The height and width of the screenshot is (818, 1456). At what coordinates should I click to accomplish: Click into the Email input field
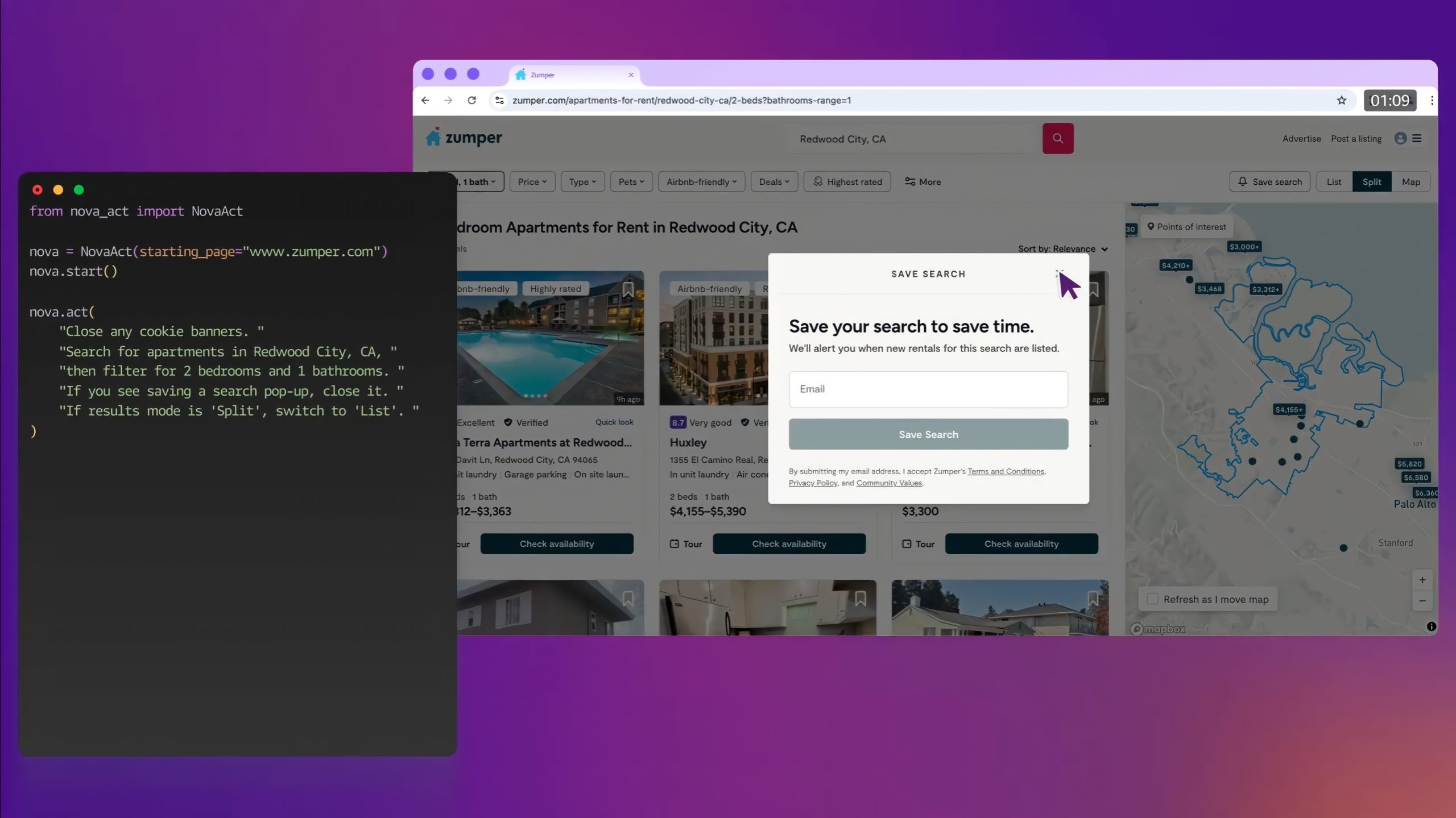tap(928, 389)
